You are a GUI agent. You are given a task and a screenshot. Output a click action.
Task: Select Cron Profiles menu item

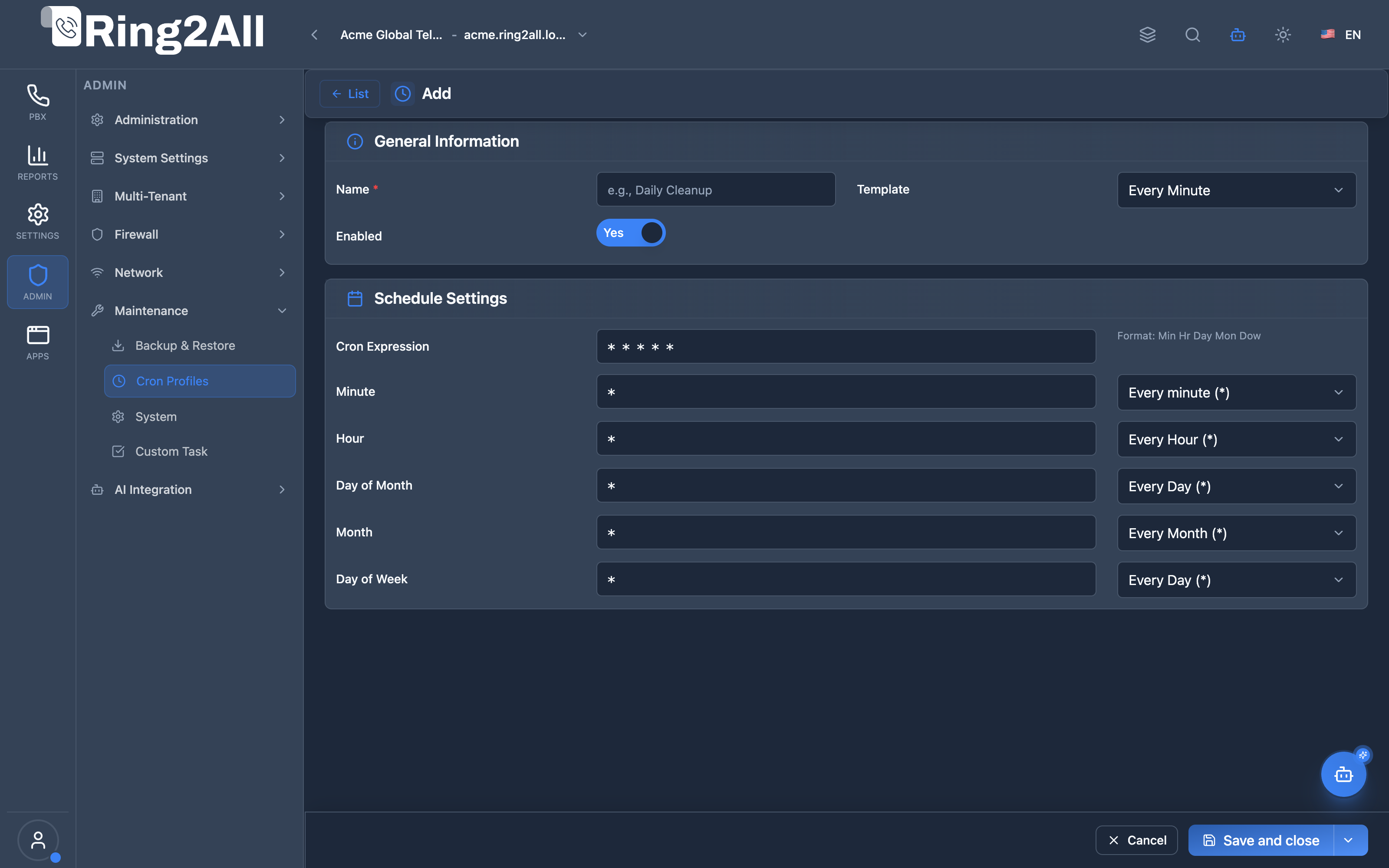click(200, 381)
